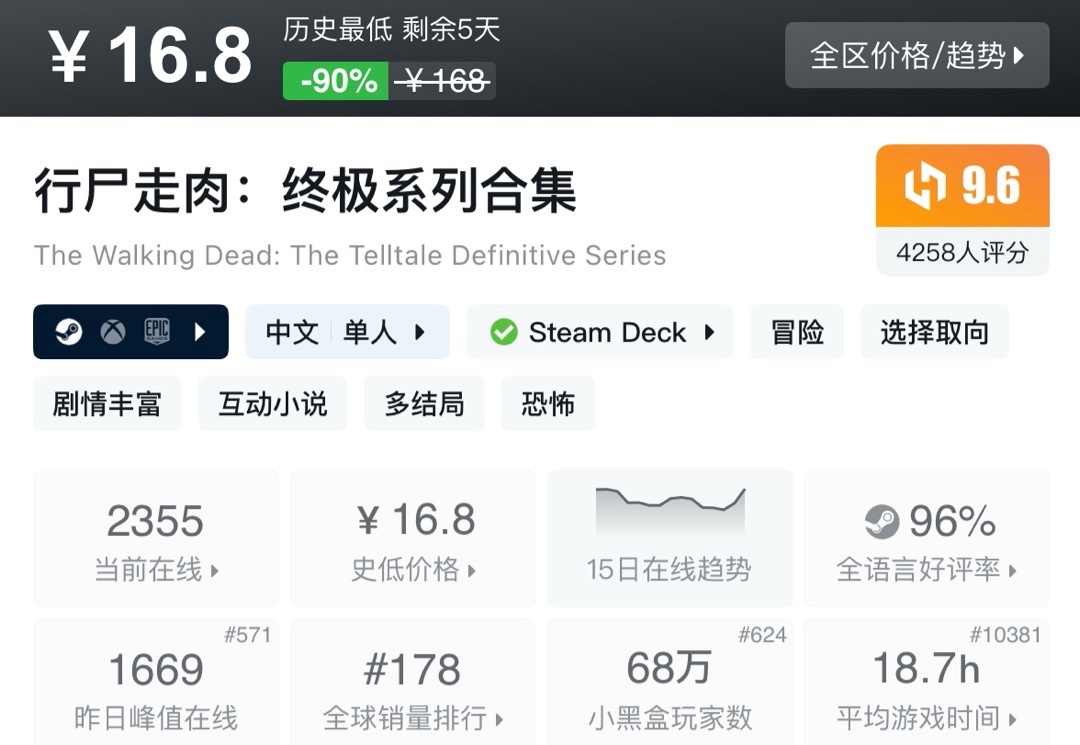Select the 恐怖 tag

[x=548, y=404]
